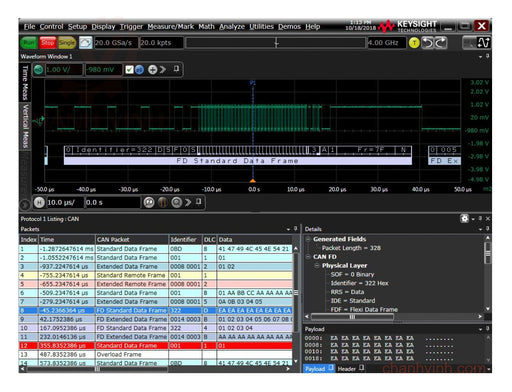Switch to the Payload tab
Image resolution: width=512 pixels, height=392 pixels.
point(318,369)
